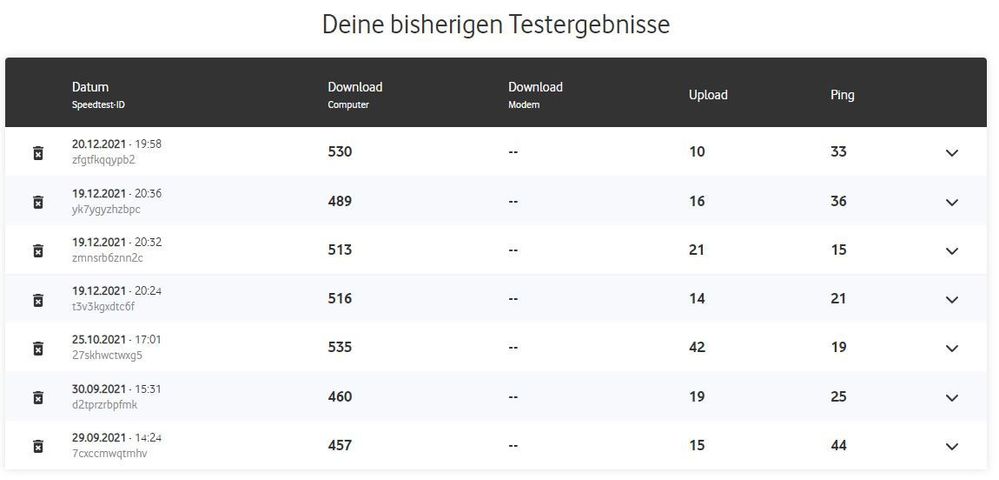Image resolution: width=999 pixels, height=480 pixels.
Task: Delete the 19.12.2021 20:36 test result
Action: click(38, 202)
